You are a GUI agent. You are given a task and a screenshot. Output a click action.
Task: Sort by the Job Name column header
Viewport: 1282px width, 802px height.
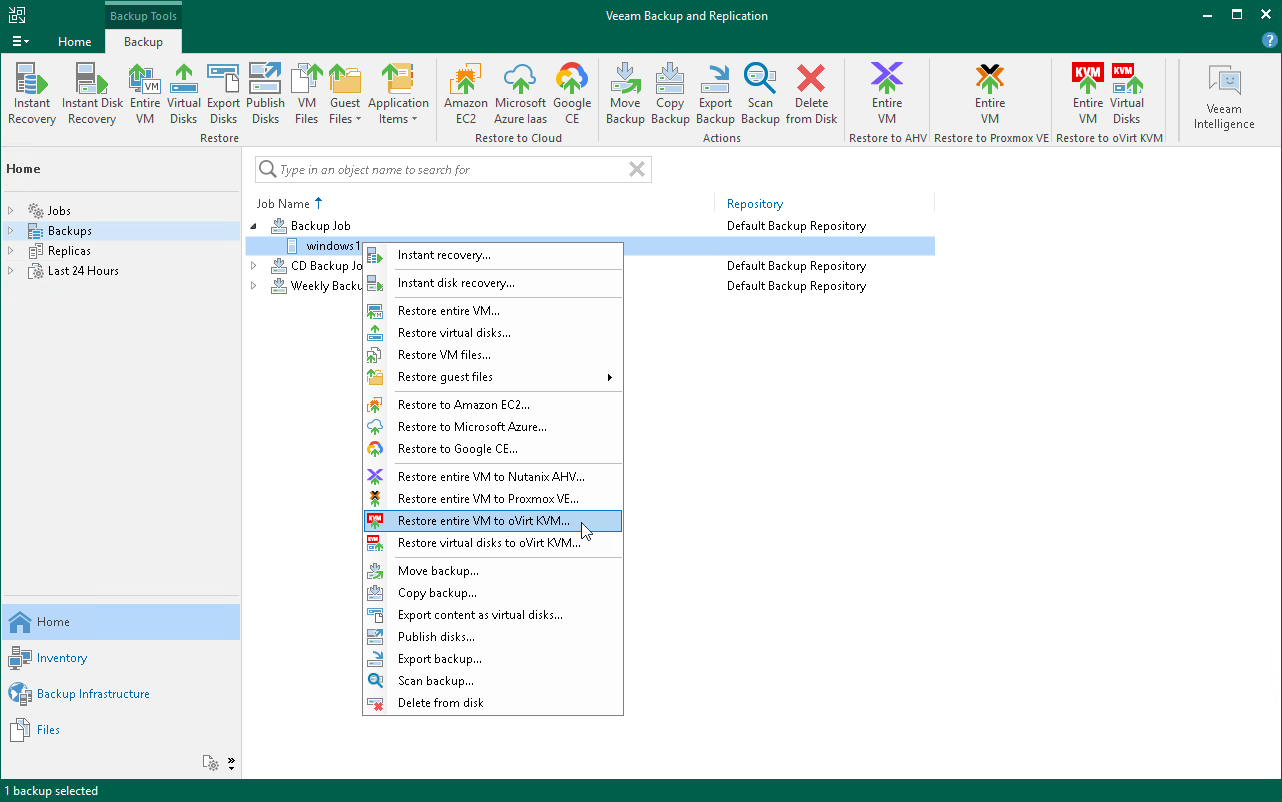coord(283,204)
